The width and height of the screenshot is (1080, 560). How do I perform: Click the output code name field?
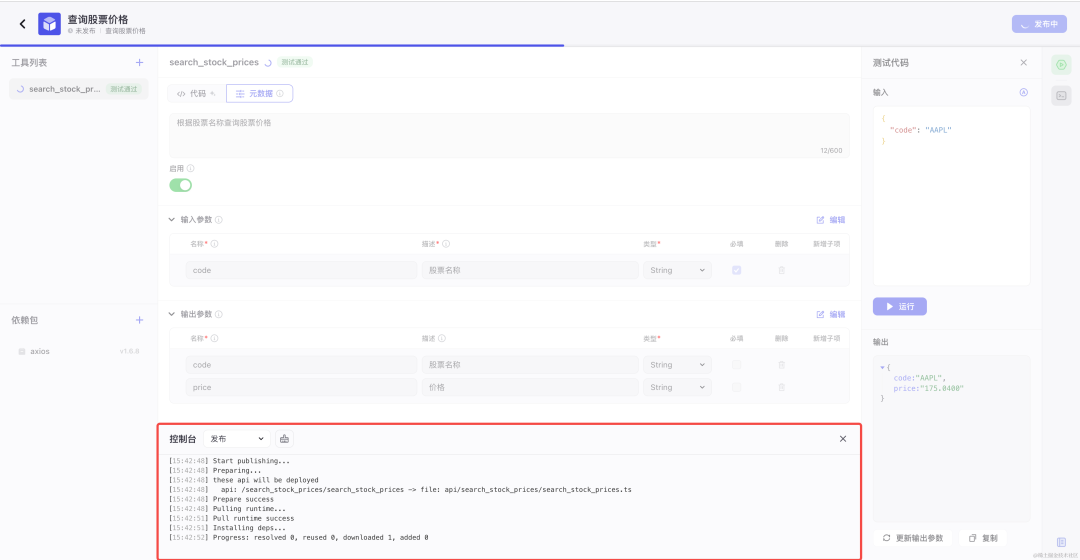(301, 364)
